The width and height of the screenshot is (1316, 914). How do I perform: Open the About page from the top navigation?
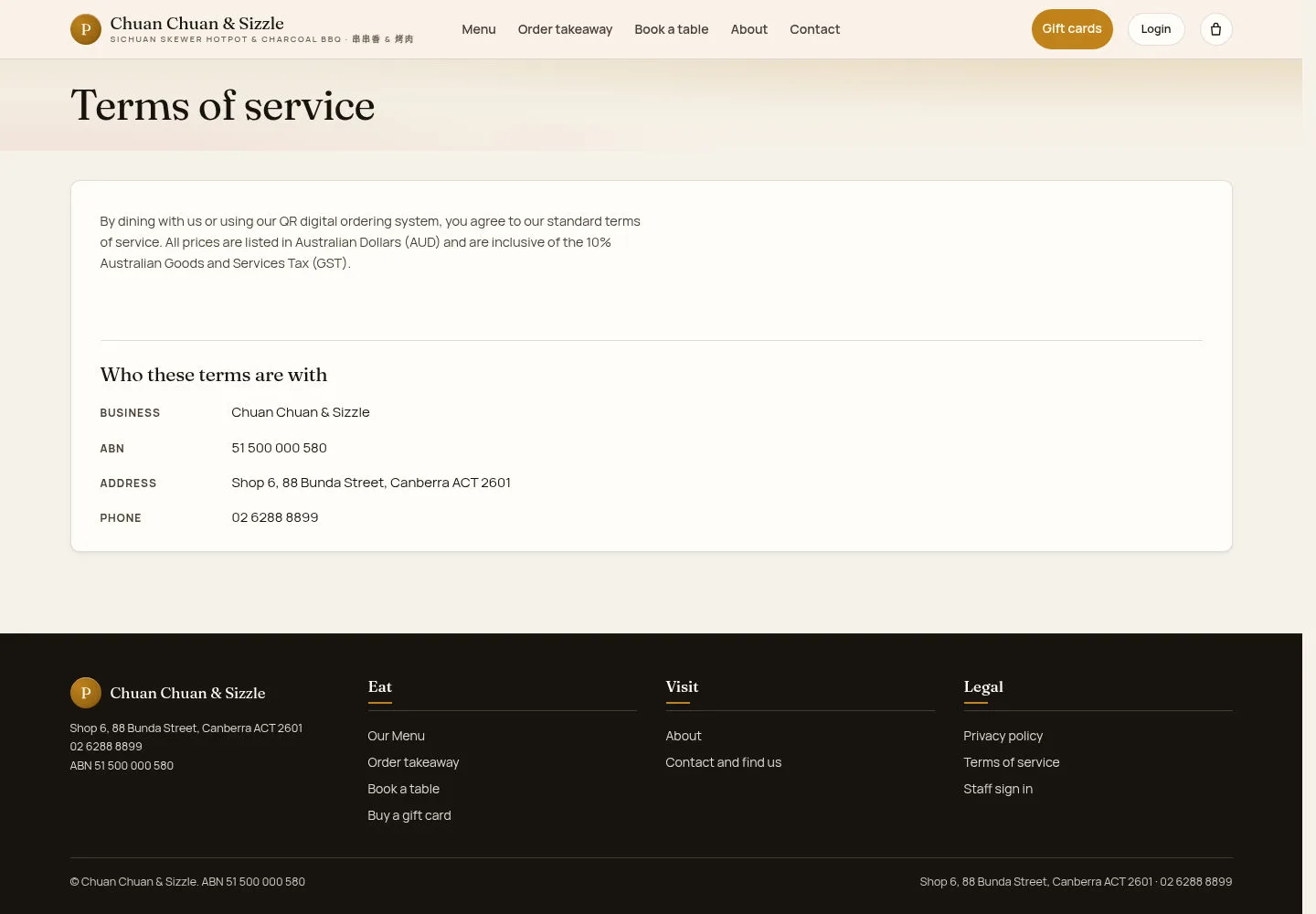tap(749, 29)
